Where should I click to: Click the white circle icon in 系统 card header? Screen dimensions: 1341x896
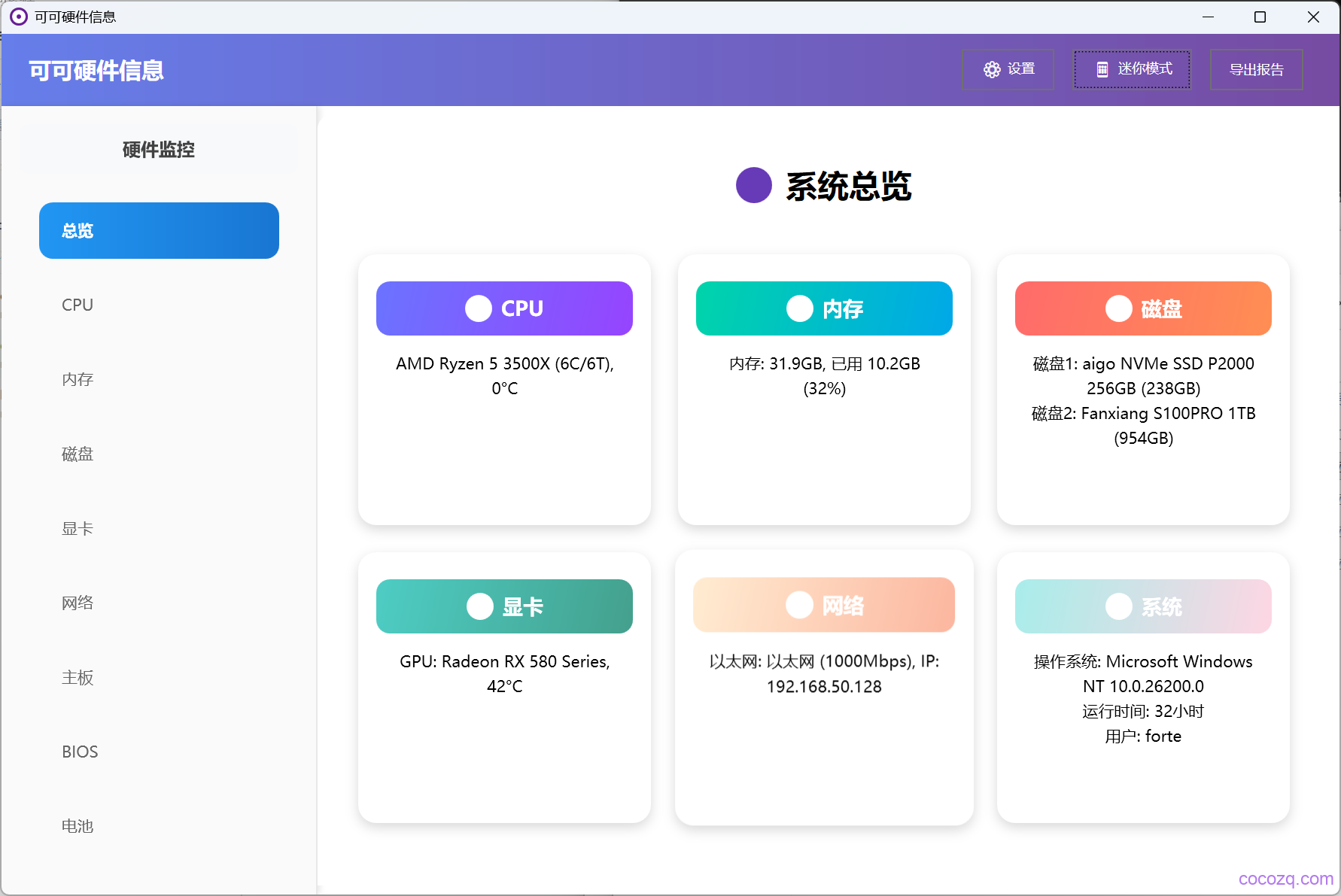(1119, 606)
